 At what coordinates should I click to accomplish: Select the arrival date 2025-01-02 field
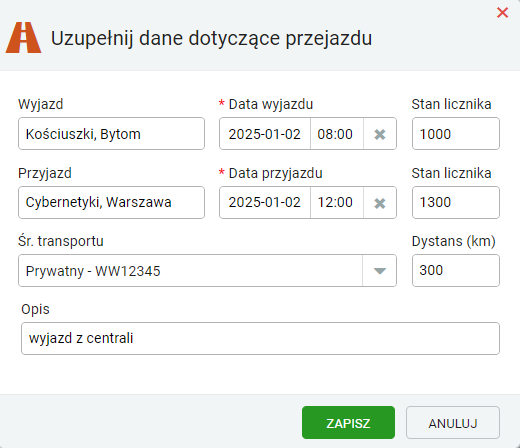click(x=265, y=203)
